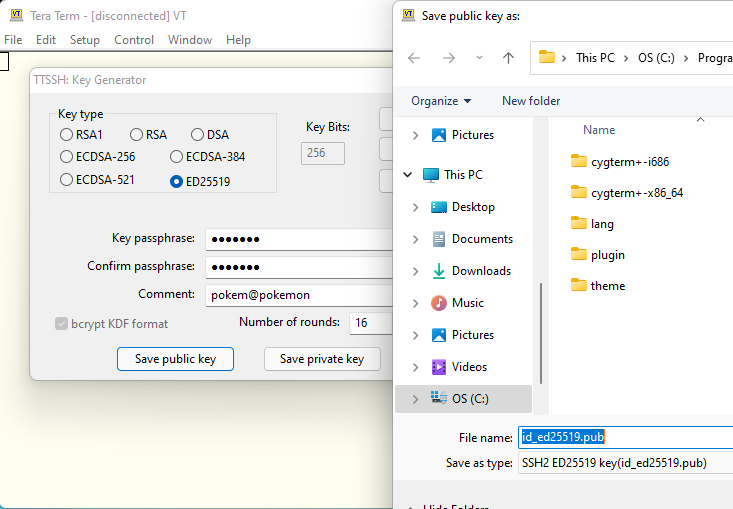Open the Control menu in Tera Term
The image size is (733, 509).
coord(134,40)
